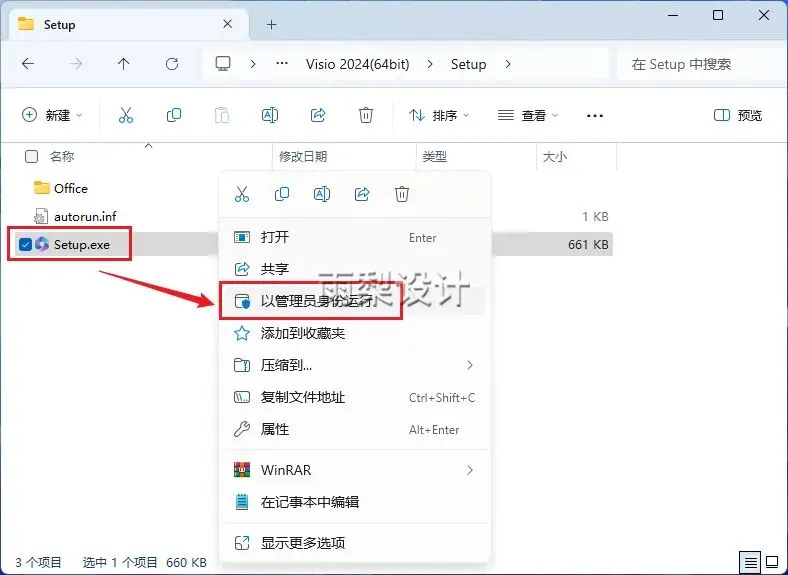This screenshot has height=575, width=788.
Task: Choose 复制文件地址 in context menu
Action: [x=355, y=398]
